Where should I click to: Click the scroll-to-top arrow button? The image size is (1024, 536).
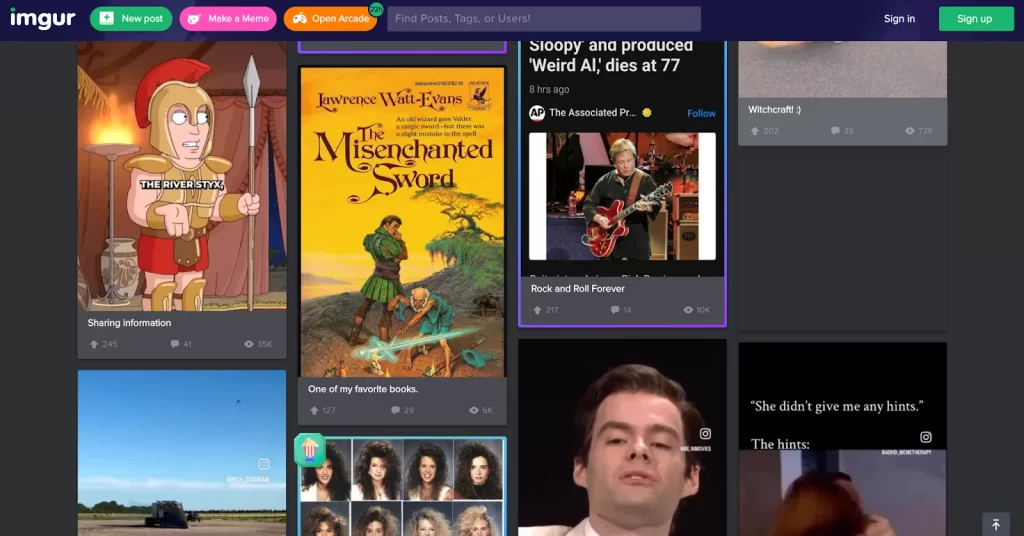coord(996,524)
